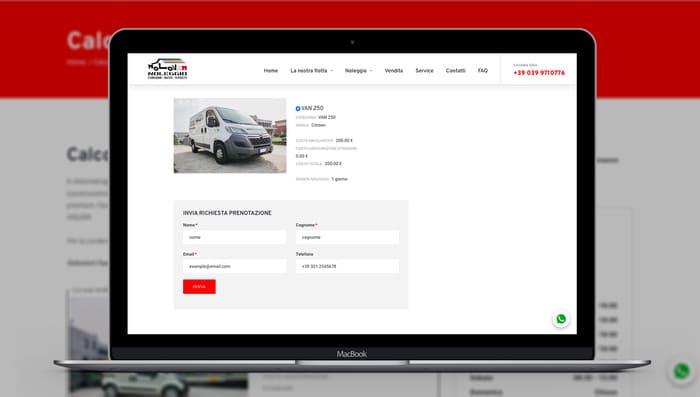The width and height of the screenshot is (700, 397).
Task: Expand the Noleggio dropdown menu
Action: click(x=358, y=71)
